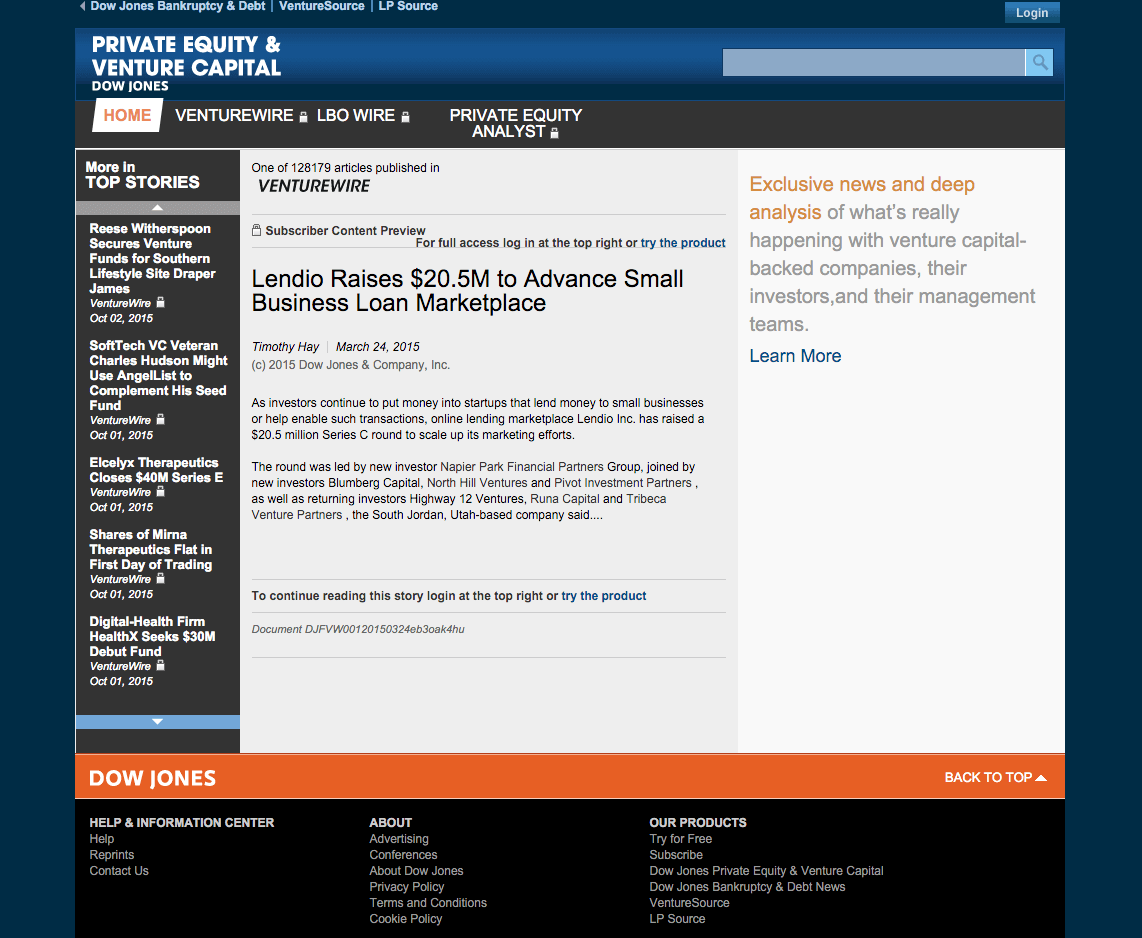The image size is (1142, 938).
Task: Open Help link in footer
Action: 102,839
